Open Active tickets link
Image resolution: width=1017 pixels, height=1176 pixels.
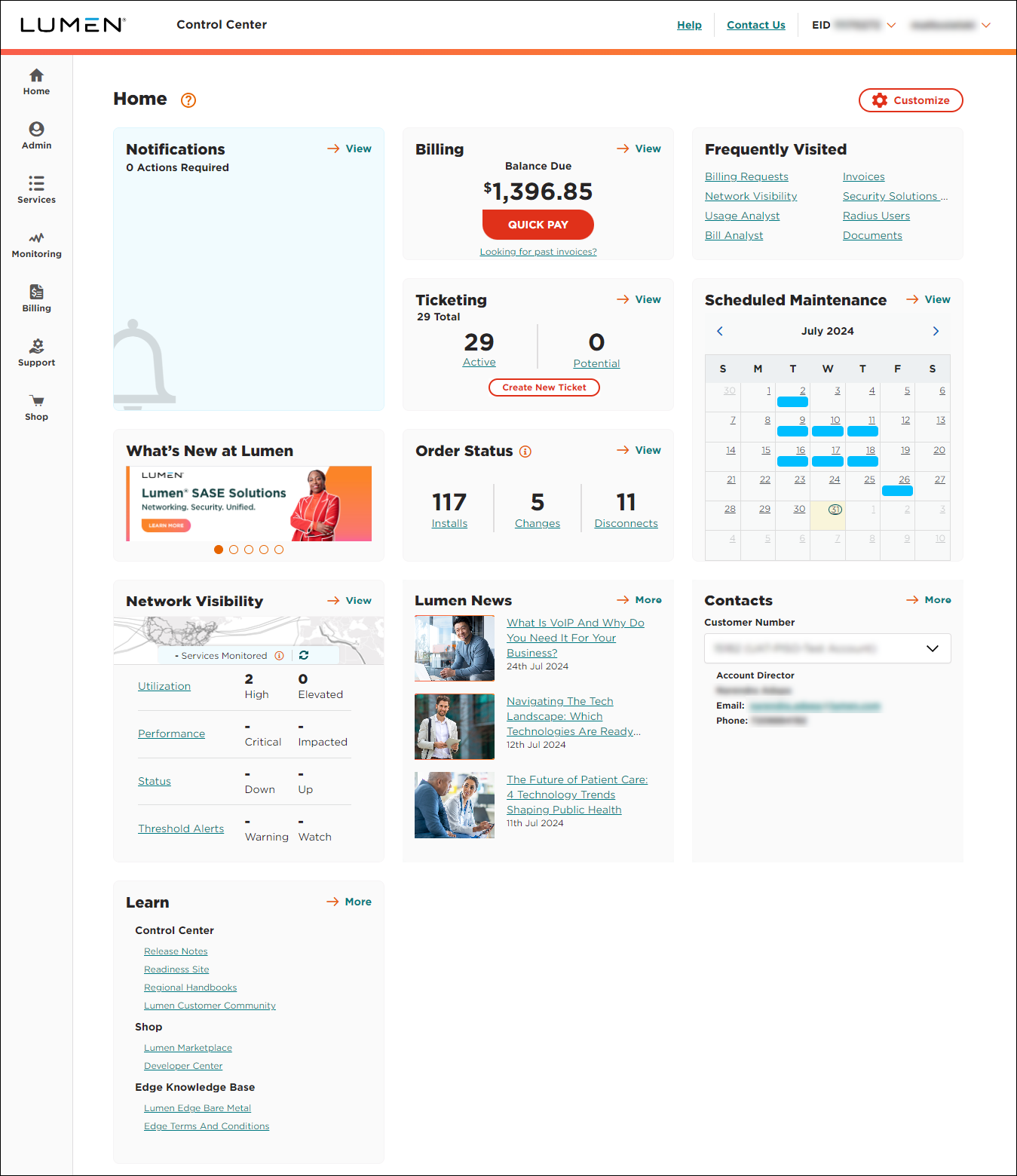pos(479,363)
